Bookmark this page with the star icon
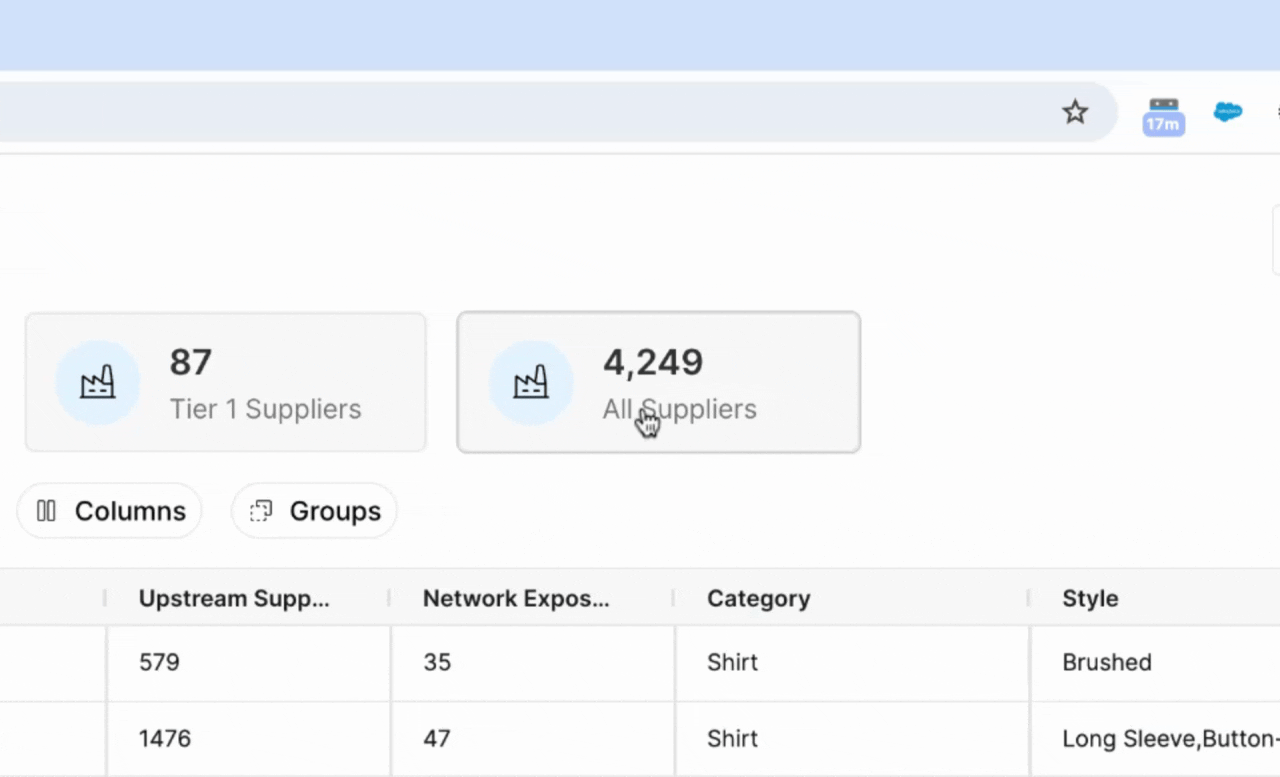Image resolution: width=1280 pixels, height=777 pixels. point(1075,112)
